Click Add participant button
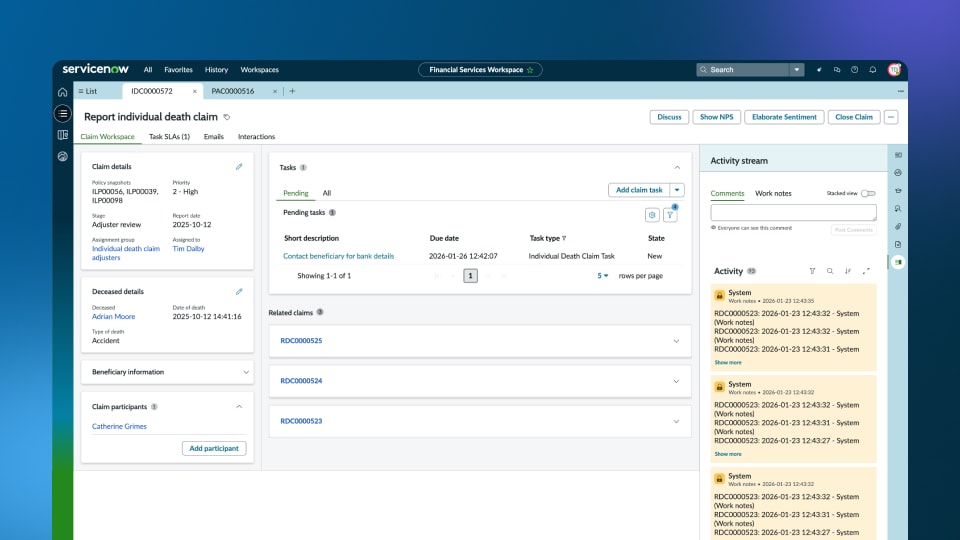This screenshot has width=960, height=540. (214, 448)
